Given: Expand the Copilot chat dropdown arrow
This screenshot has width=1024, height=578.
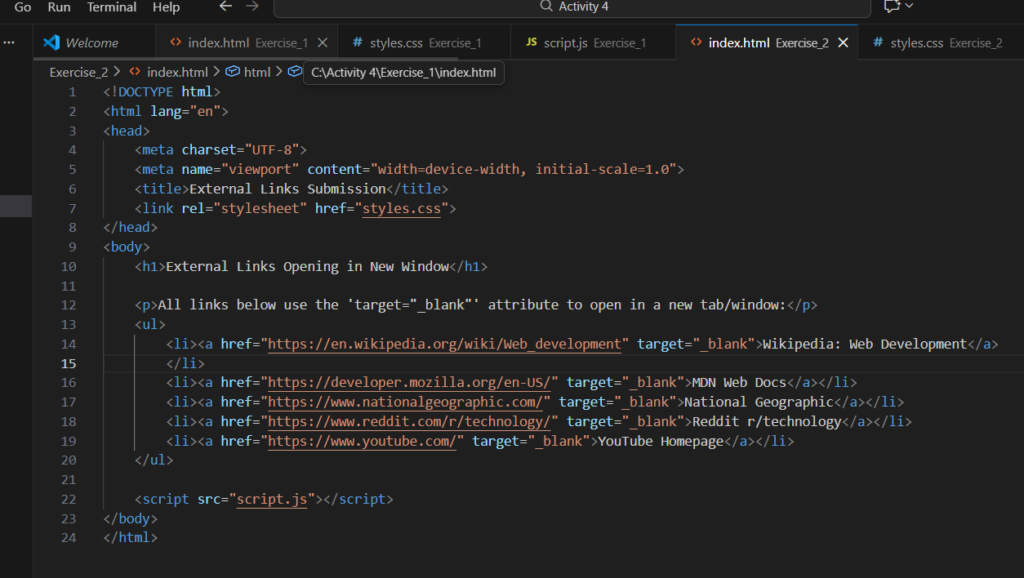Looking at the screenshot, I should click(909, 7).
